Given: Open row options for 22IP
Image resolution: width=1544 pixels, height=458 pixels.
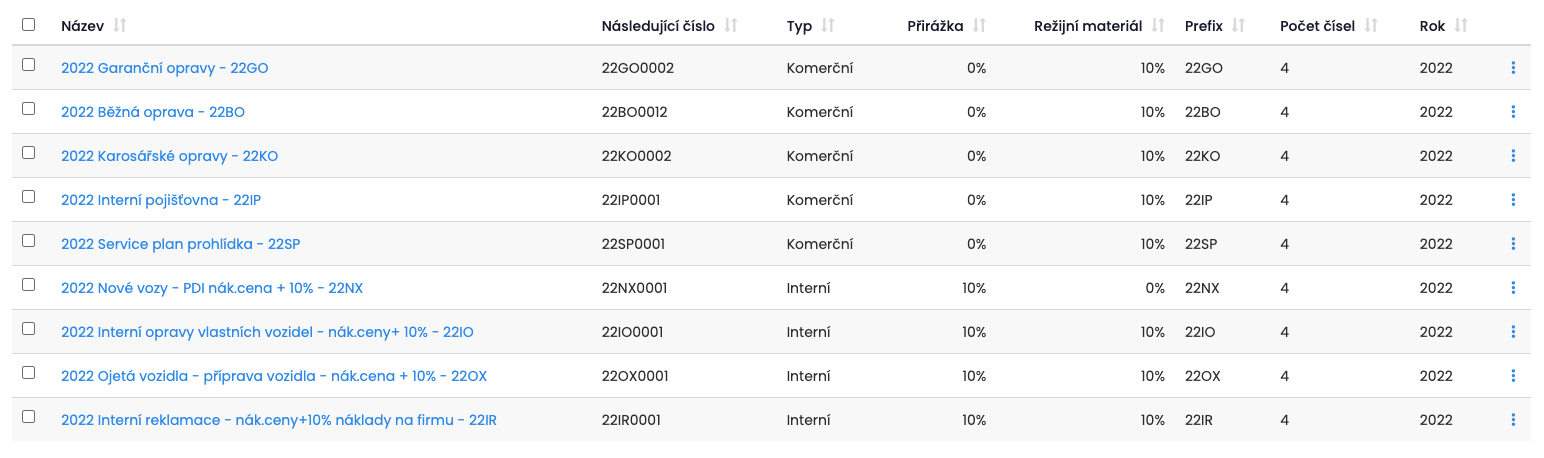Looking at the screenshot, I should tap(1513, 200).
